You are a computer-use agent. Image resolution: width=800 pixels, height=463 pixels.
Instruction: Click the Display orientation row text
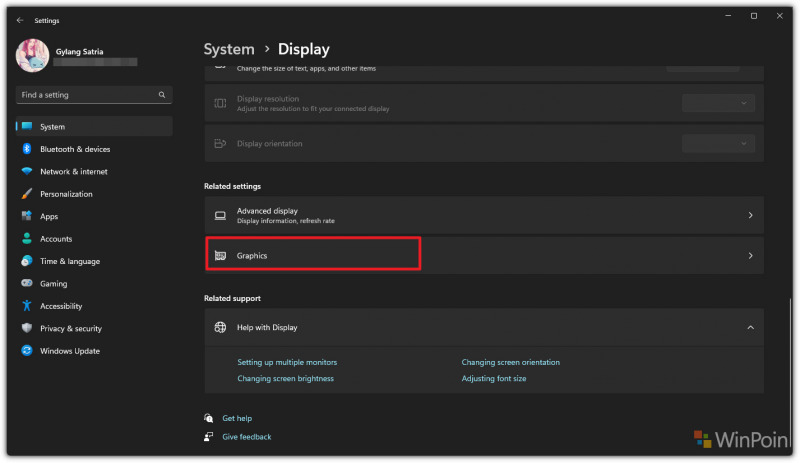(269, 144)
